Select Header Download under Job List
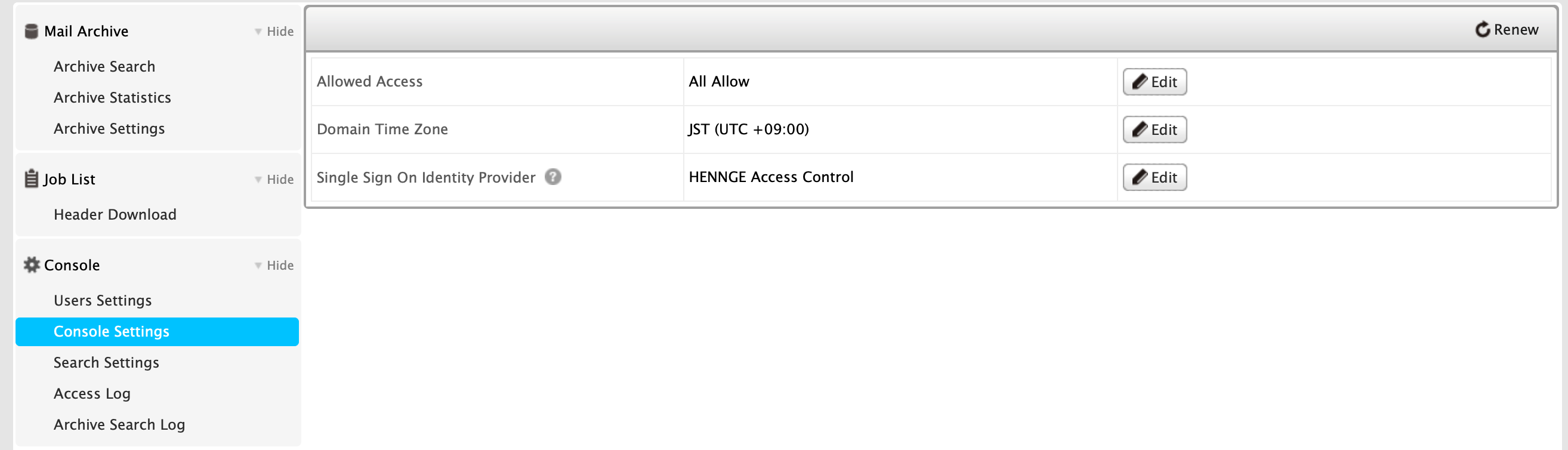The width and height of the screenshot is (1568, 450). [115, 214]
